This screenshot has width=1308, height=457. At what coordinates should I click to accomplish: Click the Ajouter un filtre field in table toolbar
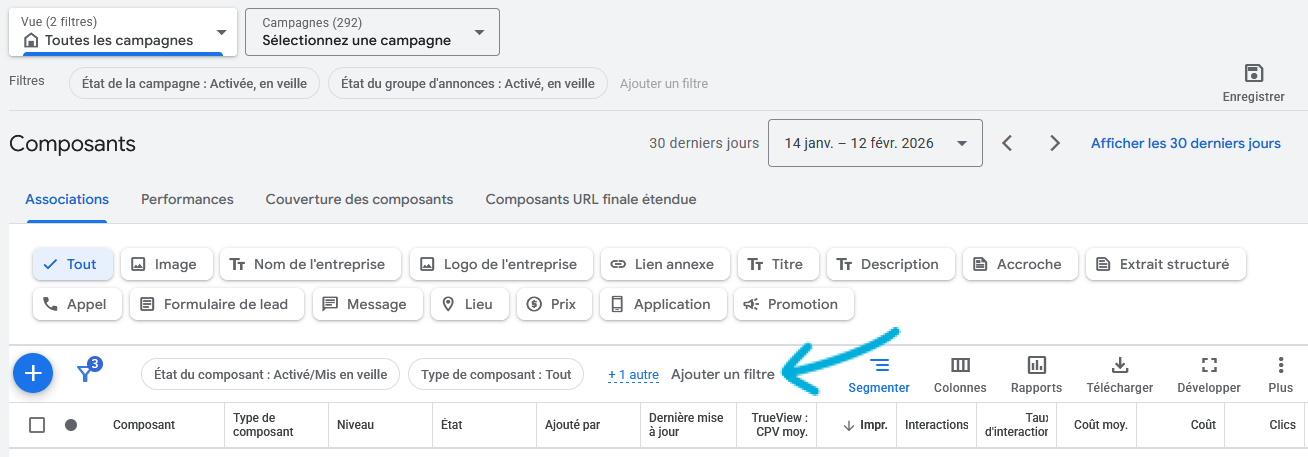(x=722, y=374)
